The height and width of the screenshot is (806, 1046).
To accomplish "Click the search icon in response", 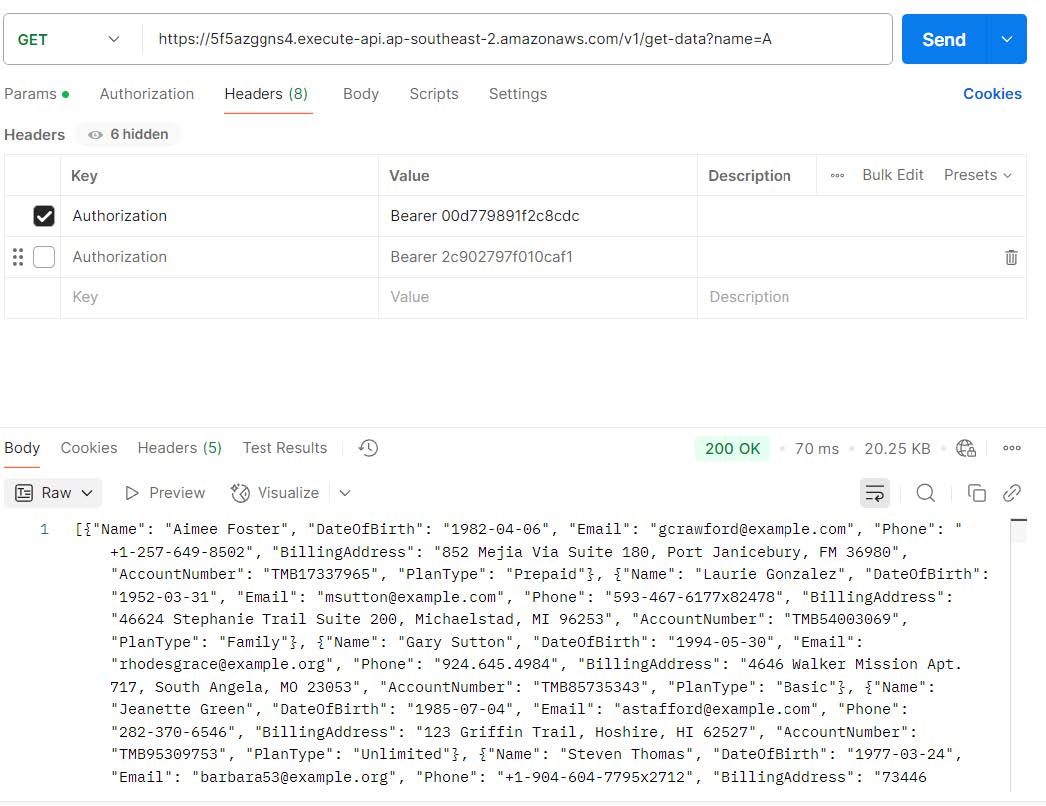I will pos(926,493).
